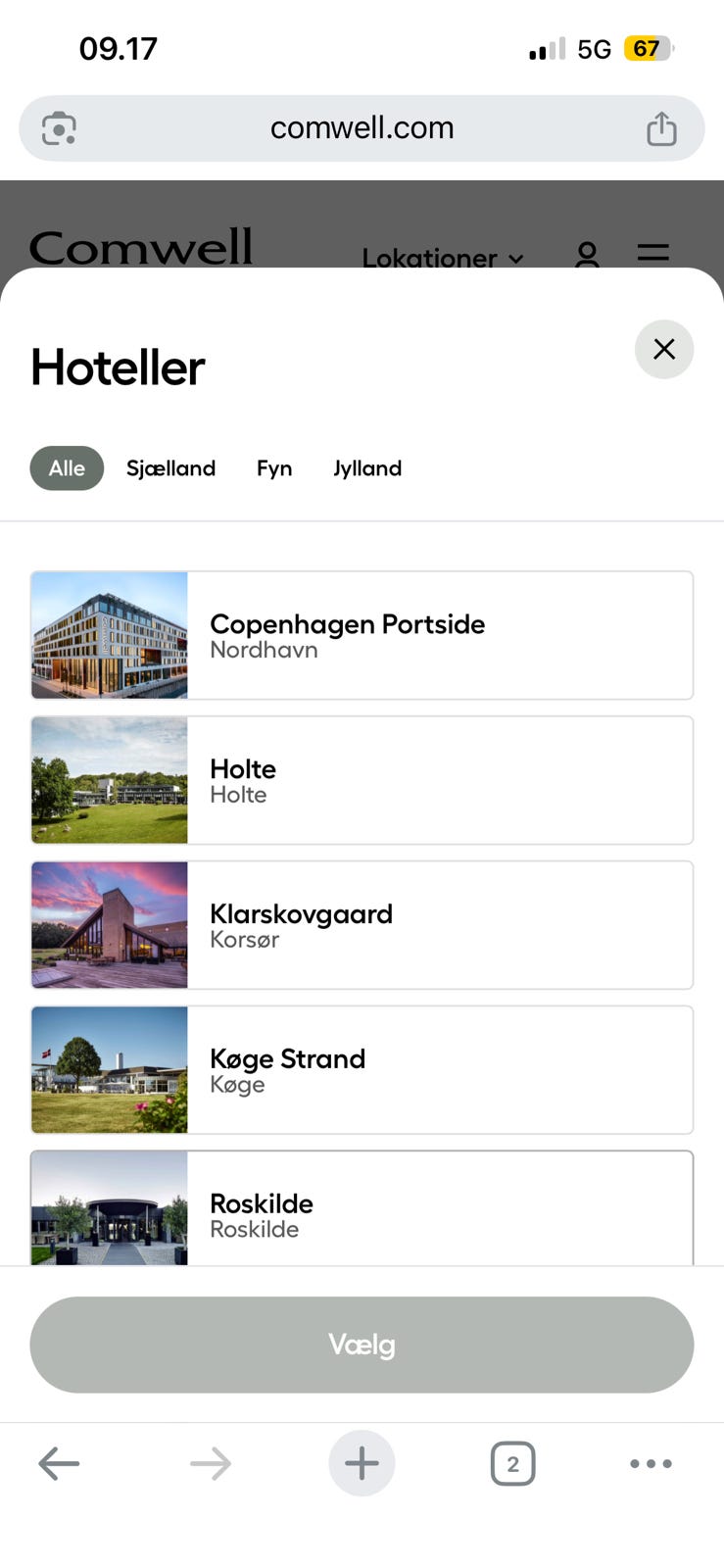Go back with browser back arrow
Viewport: 724px width, 1568px height.
click(x=59, y=1463)
